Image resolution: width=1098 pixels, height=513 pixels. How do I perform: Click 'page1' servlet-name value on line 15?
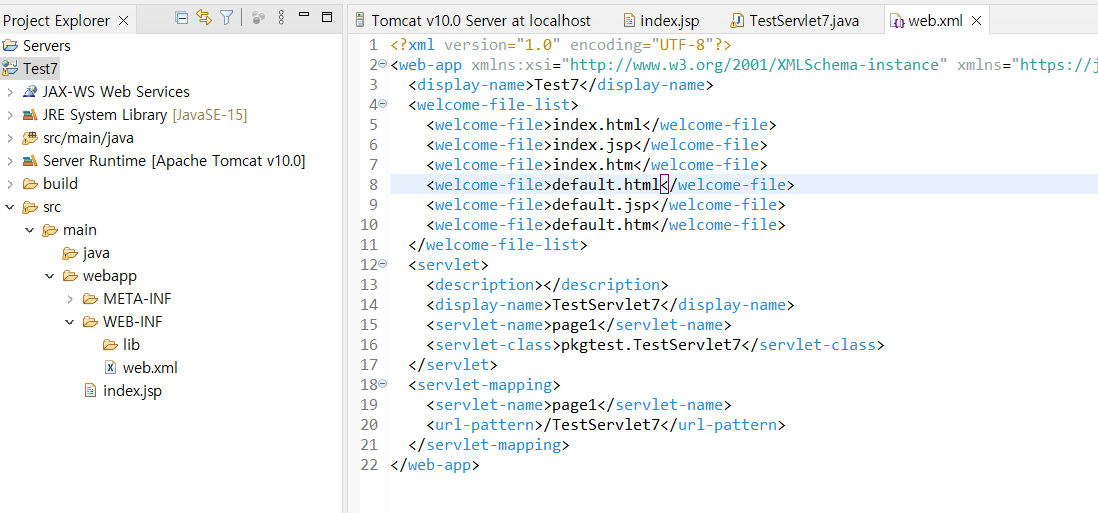click(x=576, y=325)
